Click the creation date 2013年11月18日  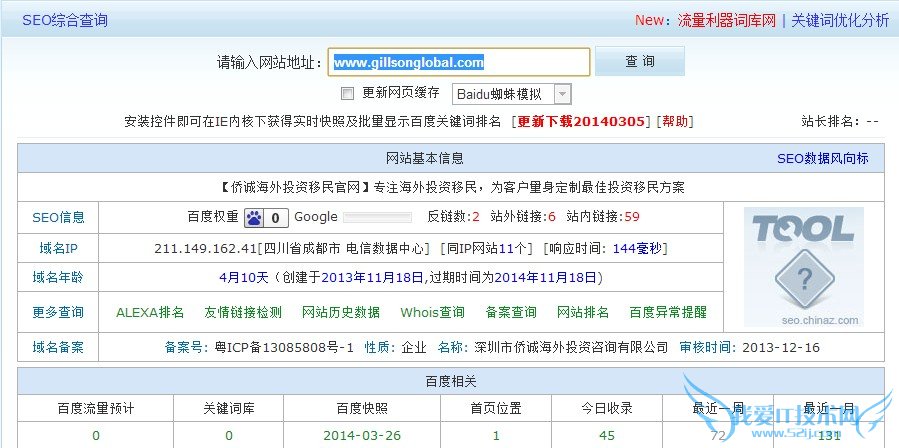[x=372, y=278]
